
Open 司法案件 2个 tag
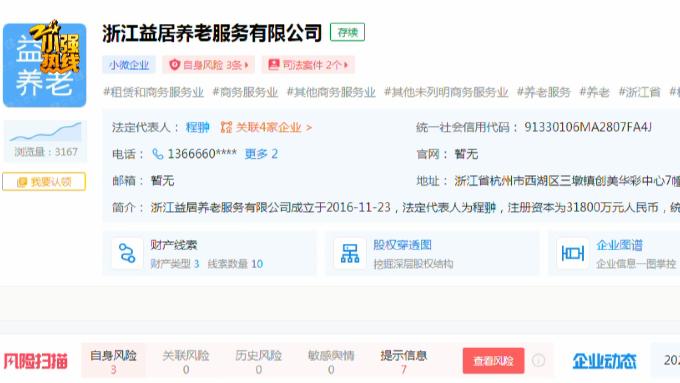point(308,65)
